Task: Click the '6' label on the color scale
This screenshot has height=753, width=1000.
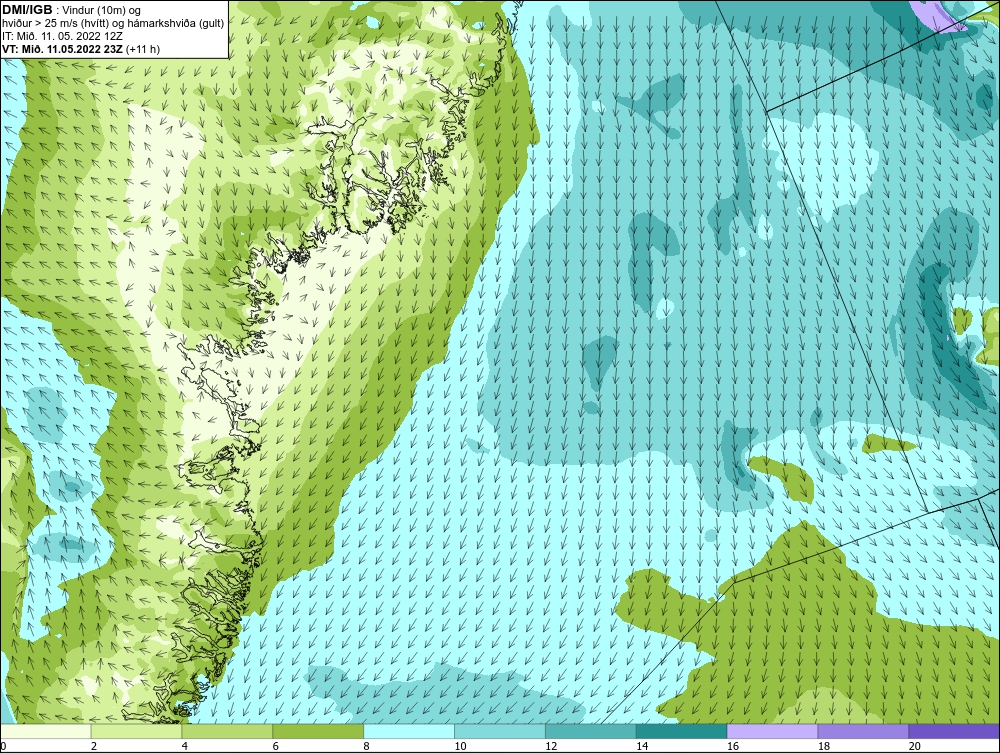Action: pyautogui.click(x=276, y=746)
